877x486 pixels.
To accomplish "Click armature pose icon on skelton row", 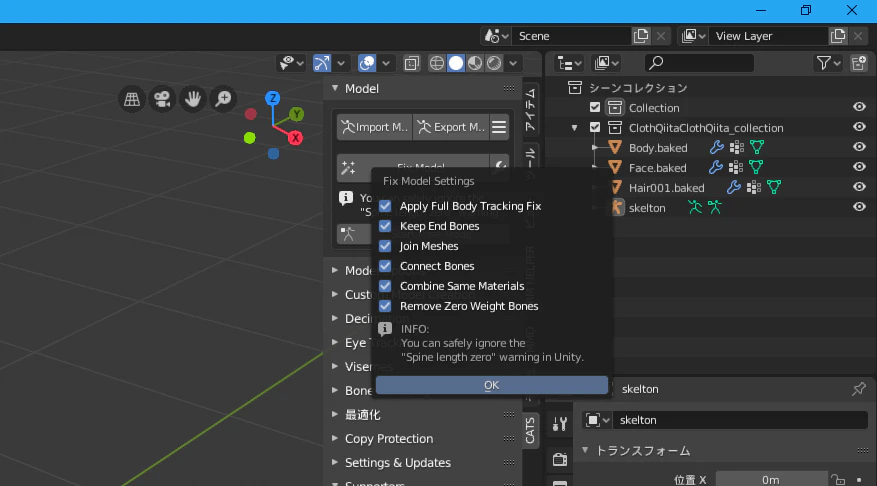I will 695,207.
